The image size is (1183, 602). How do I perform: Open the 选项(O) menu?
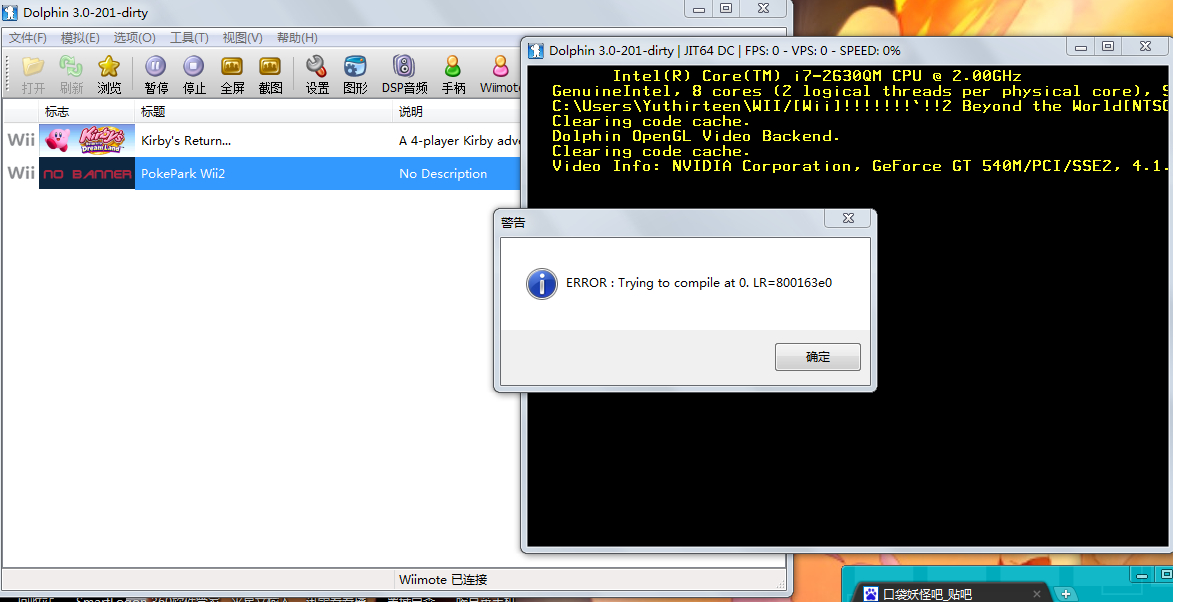[x=134, y=38]
